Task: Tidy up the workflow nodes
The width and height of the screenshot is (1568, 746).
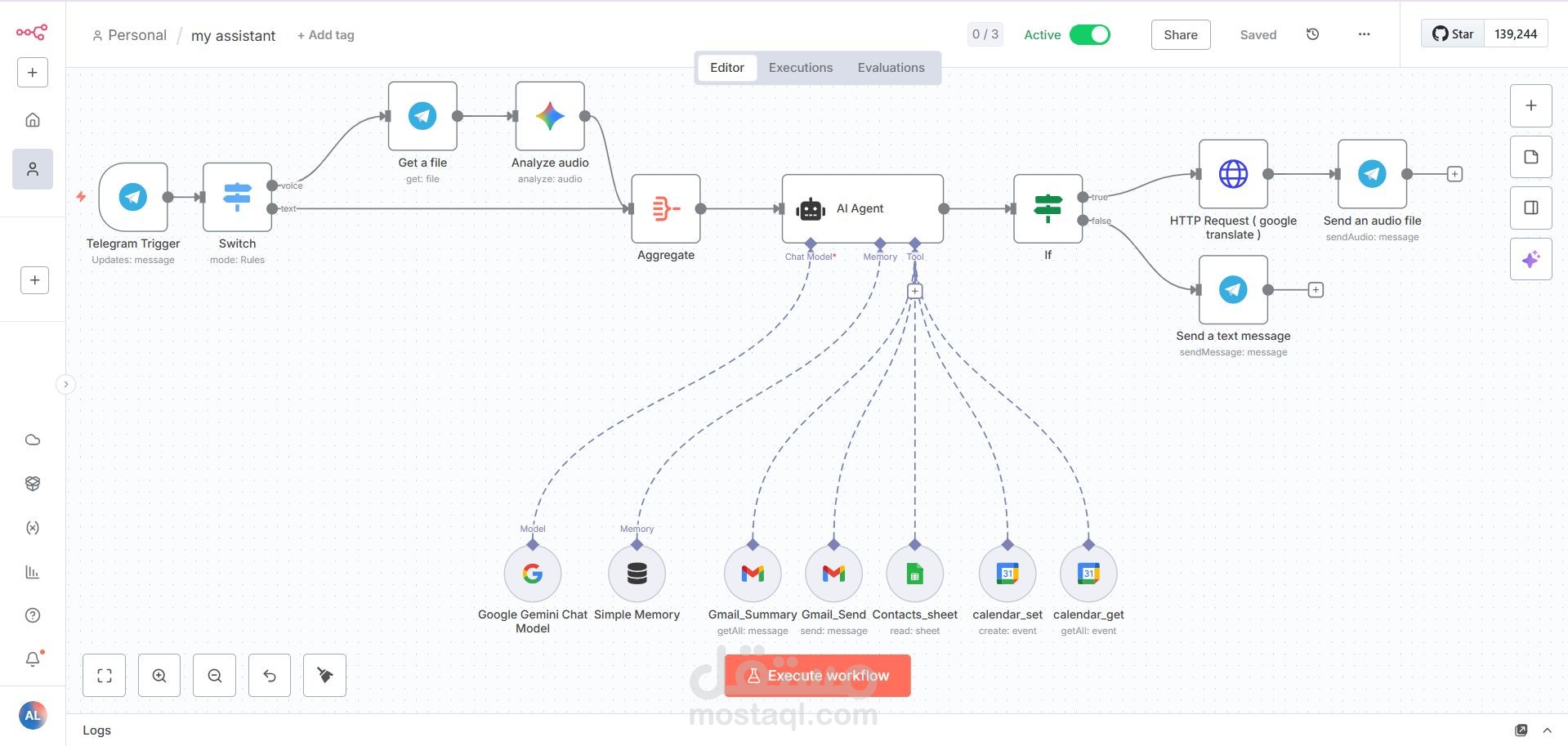Action: click(x=324, y=676)
